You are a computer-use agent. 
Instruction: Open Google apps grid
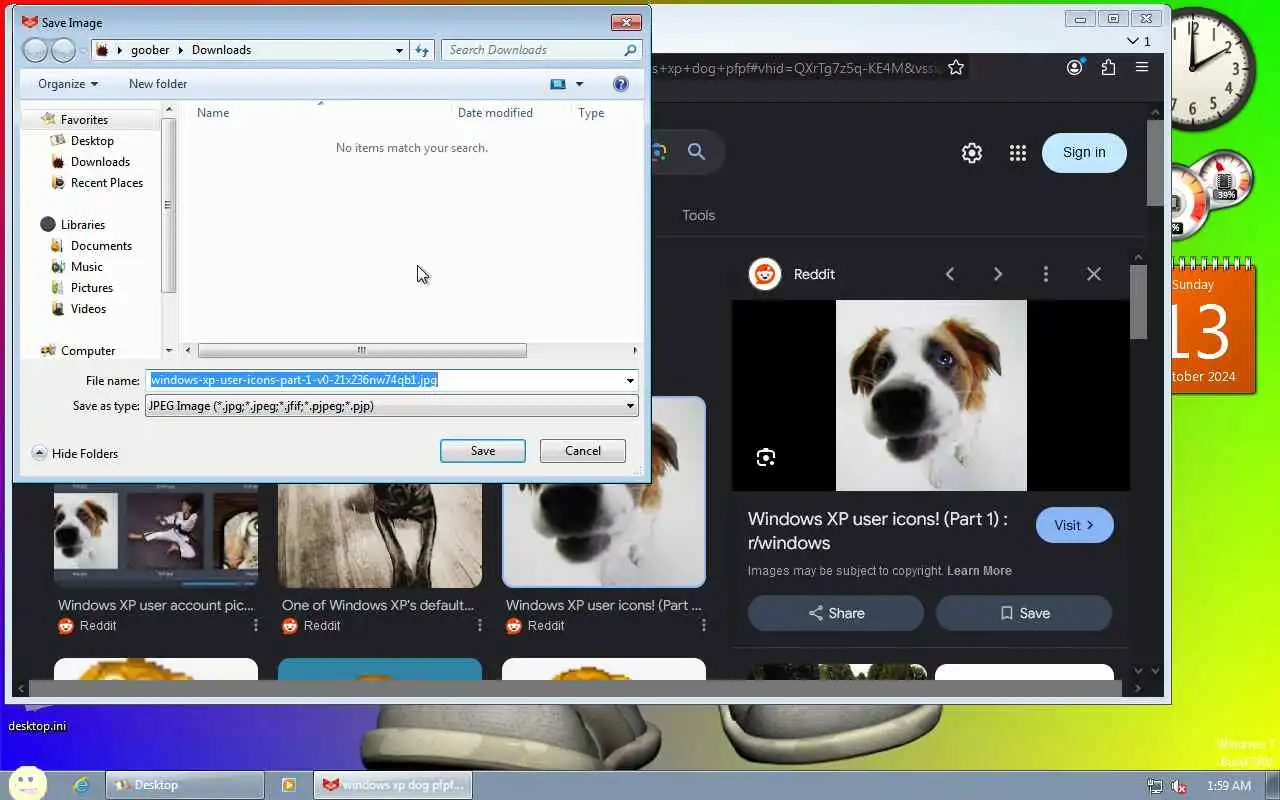pos(1018,153)
